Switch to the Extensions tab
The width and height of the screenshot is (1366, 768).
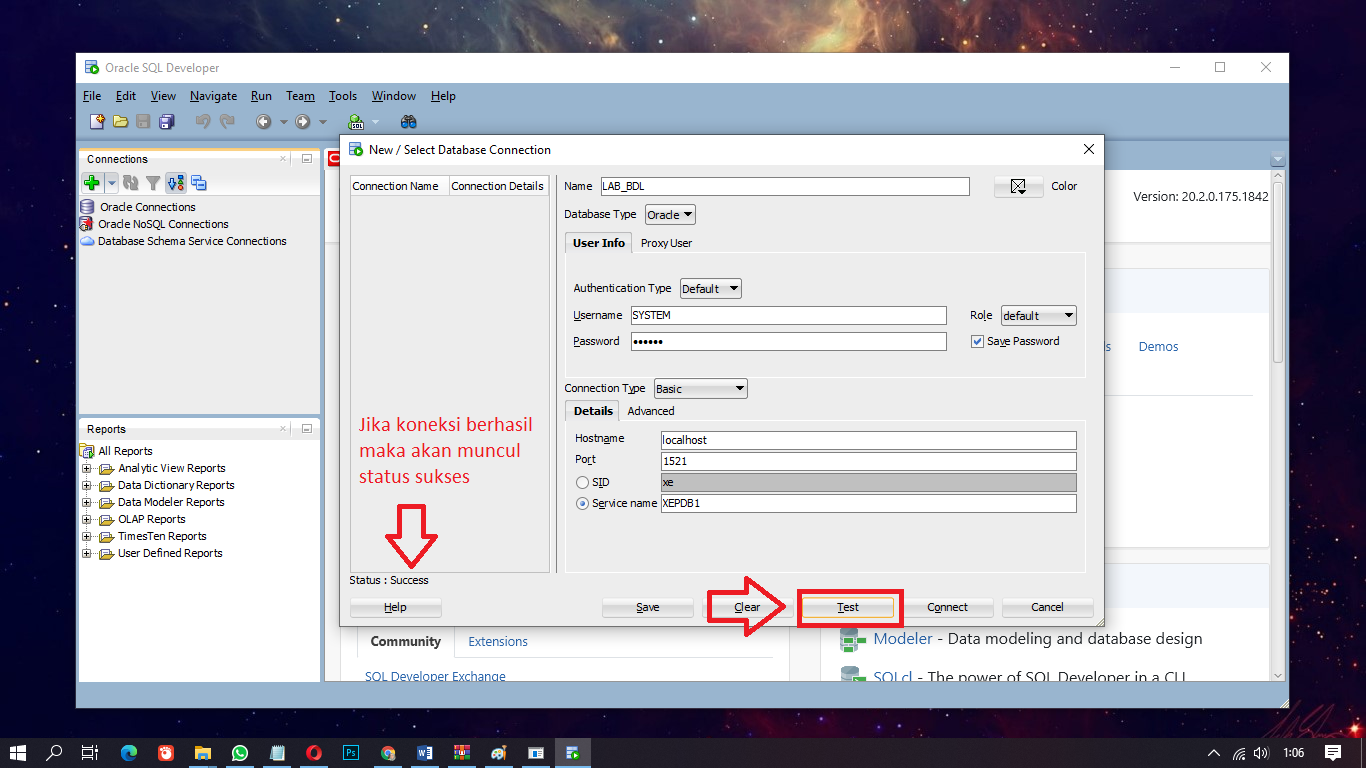(x=498, y=642)
